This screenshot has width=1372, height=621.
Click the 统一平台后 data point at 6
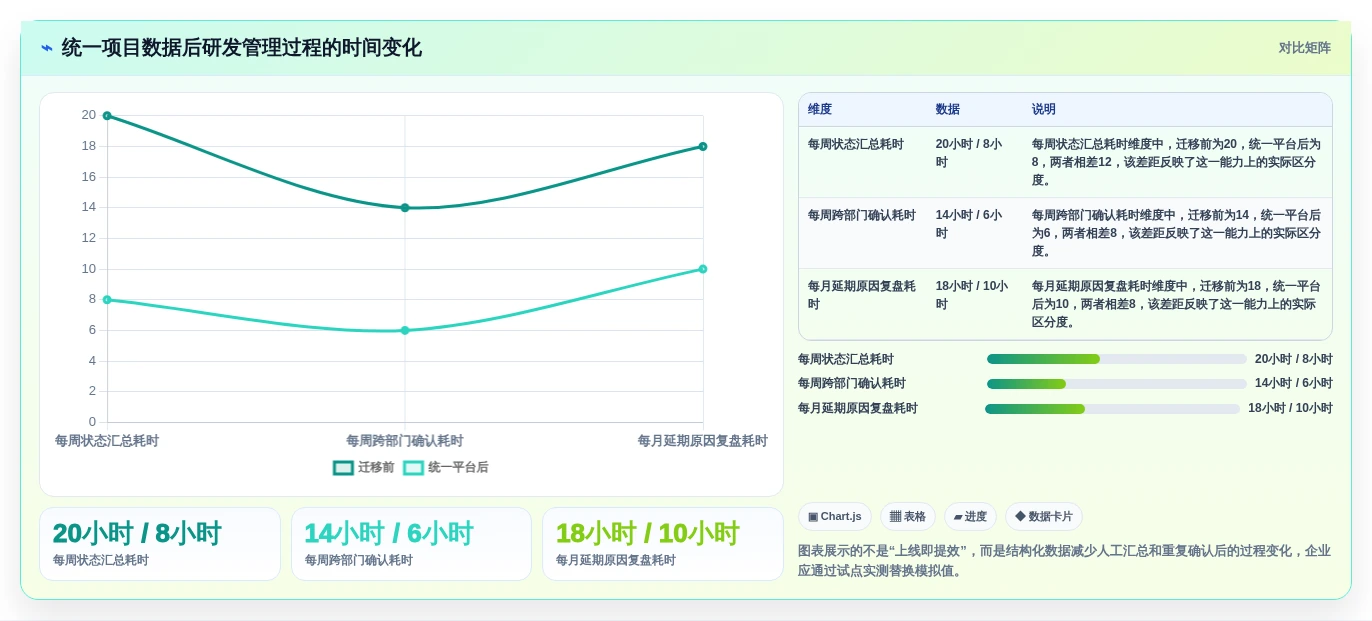pyautogui.click(x=405, y=330)
